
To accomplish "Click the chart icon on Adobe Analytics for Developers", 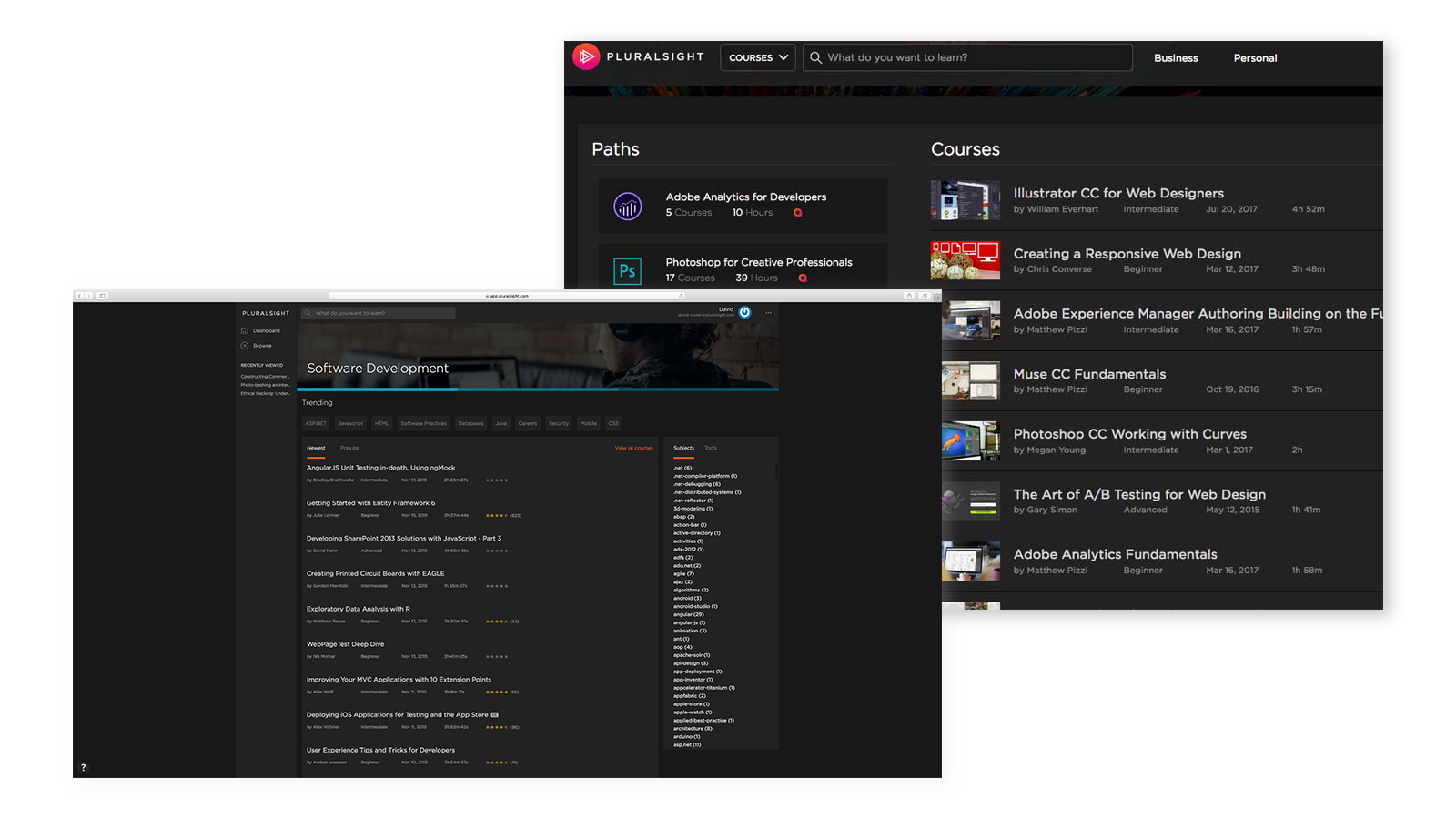I will pyautogui.click(x=627, y=206).
